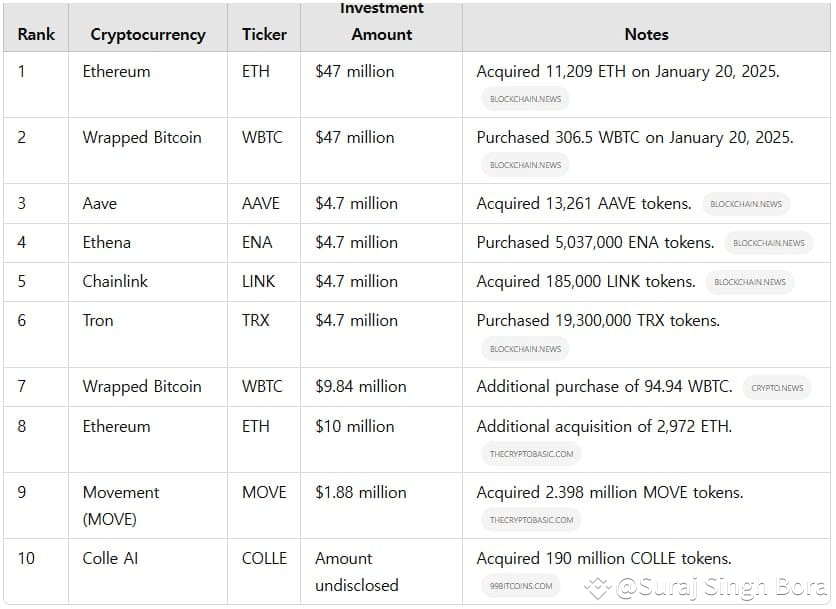Screen dimensions: 836x609
Task: Click the Investment Amount column header
Action: [381, 21]
